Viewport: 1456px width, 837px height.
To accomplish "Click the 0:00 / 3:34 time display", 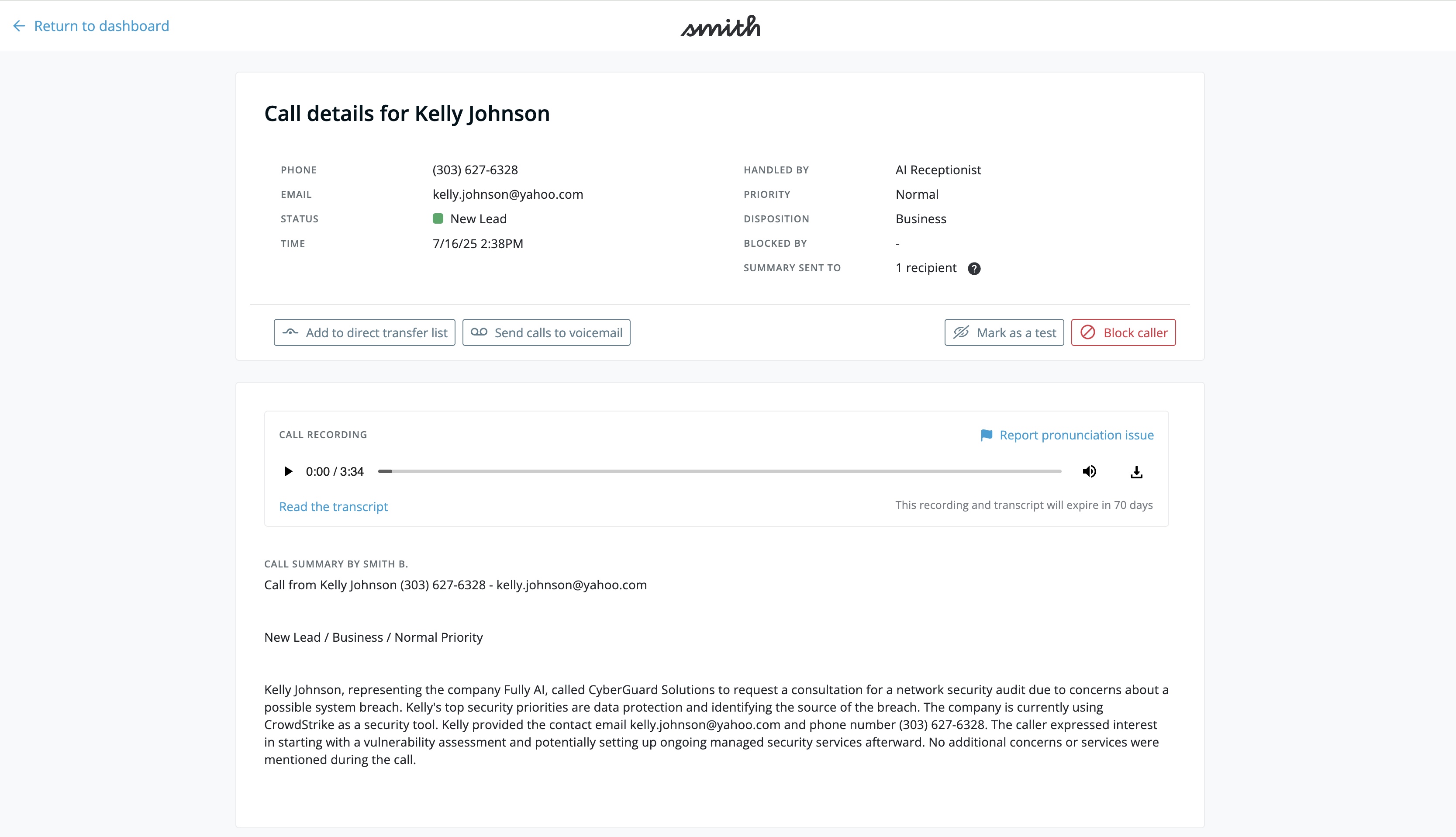I will [x=335, y=471].
